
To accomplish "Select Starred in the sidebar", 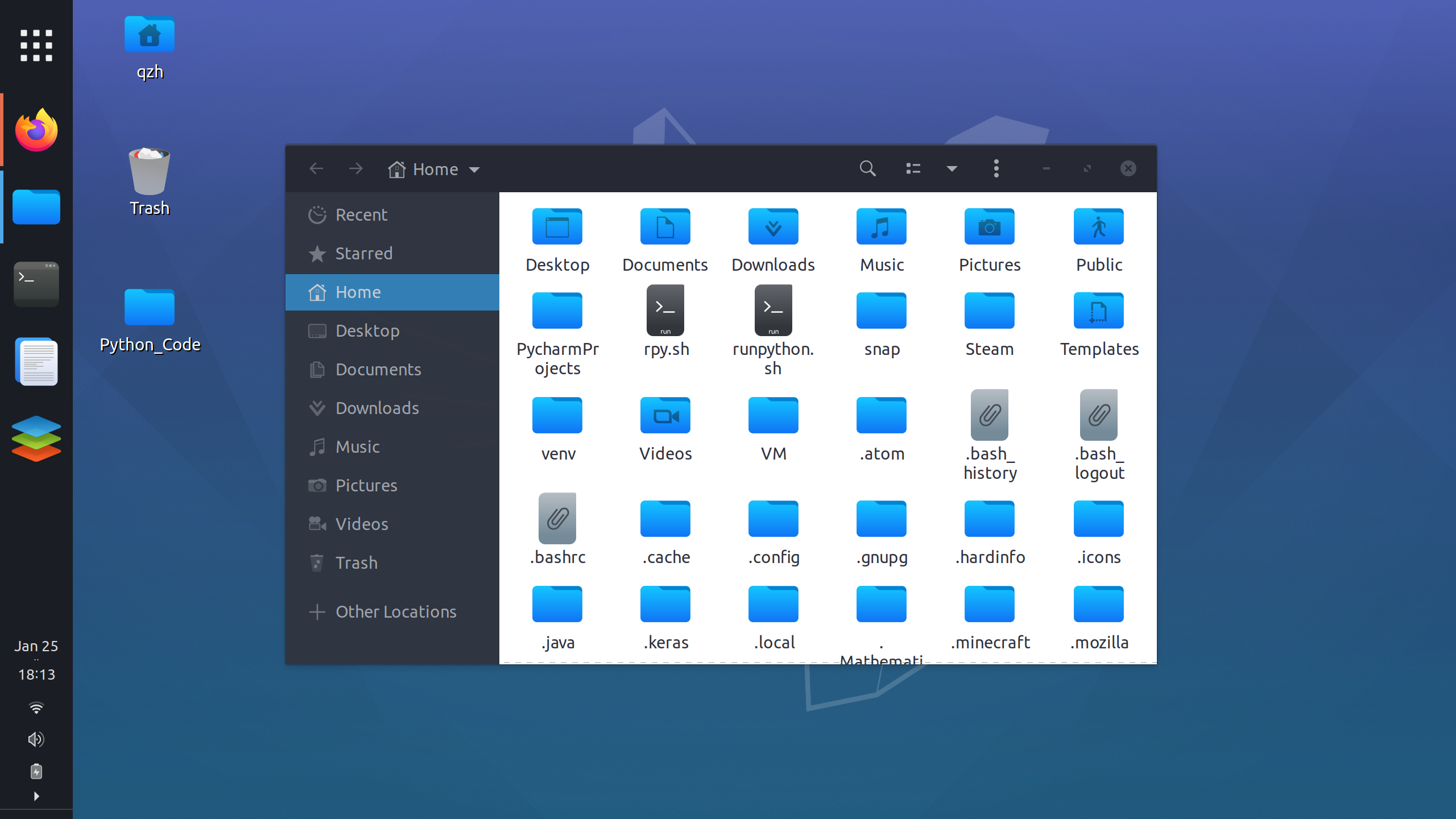I will click(x=392, y=254).
